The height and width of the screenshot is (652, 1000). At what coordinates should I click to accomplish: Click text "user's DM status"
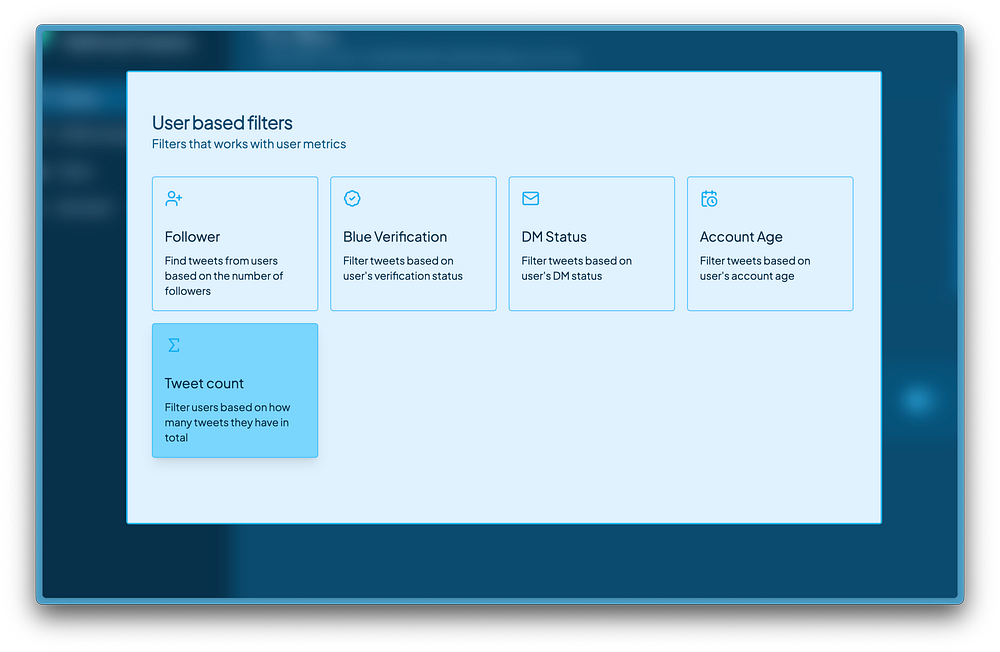[562, 276]
